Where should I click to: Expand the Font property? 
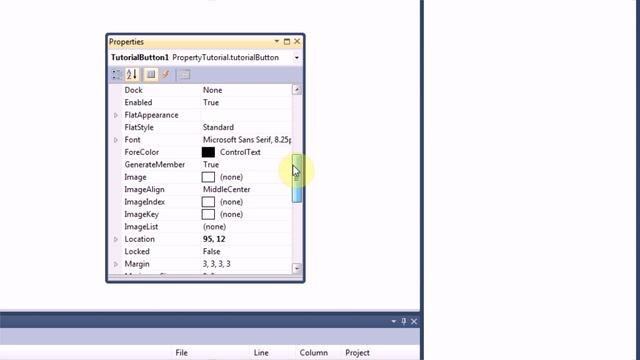click(x=116, y=140)
